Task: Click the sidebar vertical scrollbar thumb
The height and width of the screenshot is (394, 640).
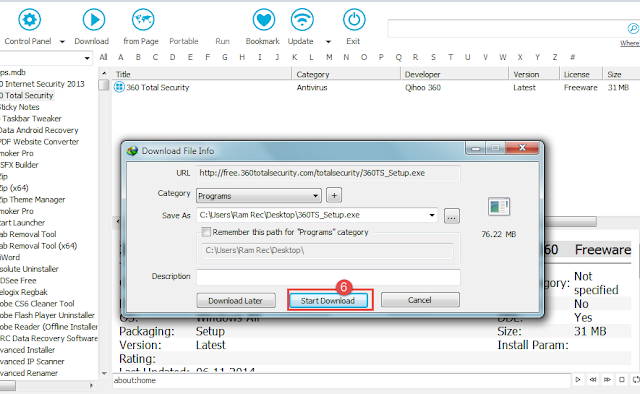Action: click(104, 85)
